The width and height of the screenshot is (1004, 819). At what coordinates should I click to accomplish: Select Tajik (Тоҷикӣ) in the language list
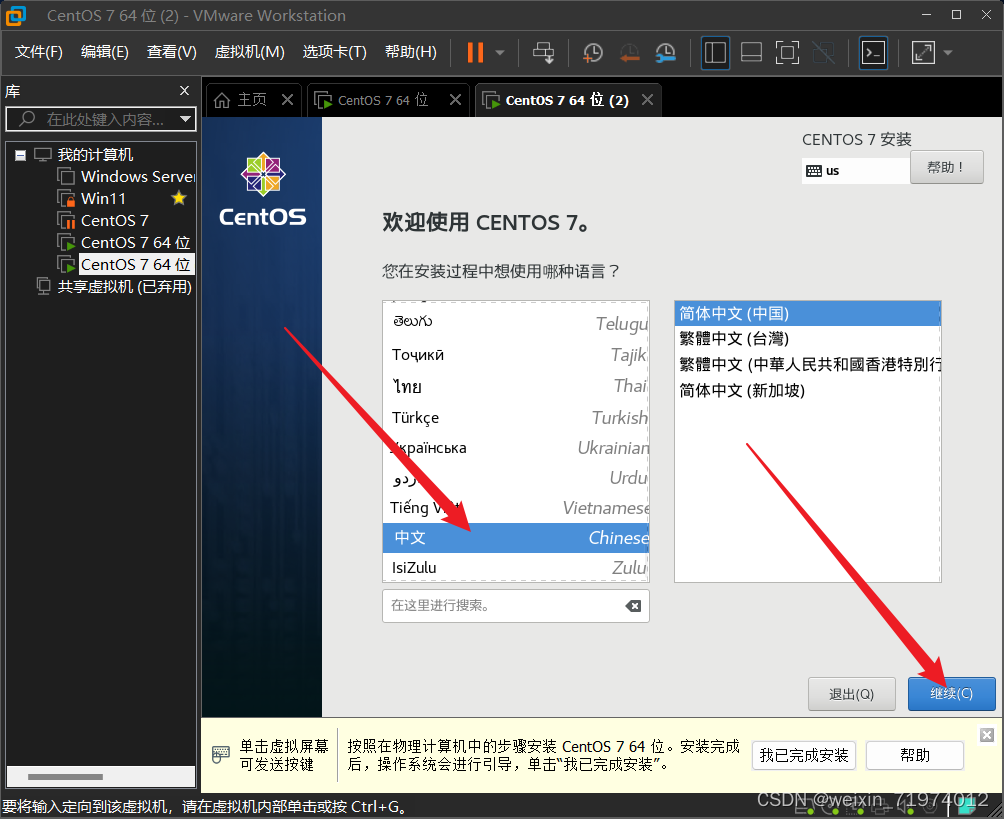(x=516, y=354)
